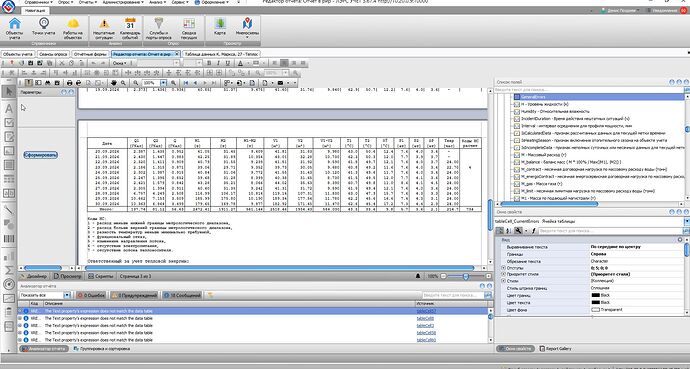This screenshot has width=690, height=369.
Task: Select the barcode tool in toolbox
Action: pos(9,238)
